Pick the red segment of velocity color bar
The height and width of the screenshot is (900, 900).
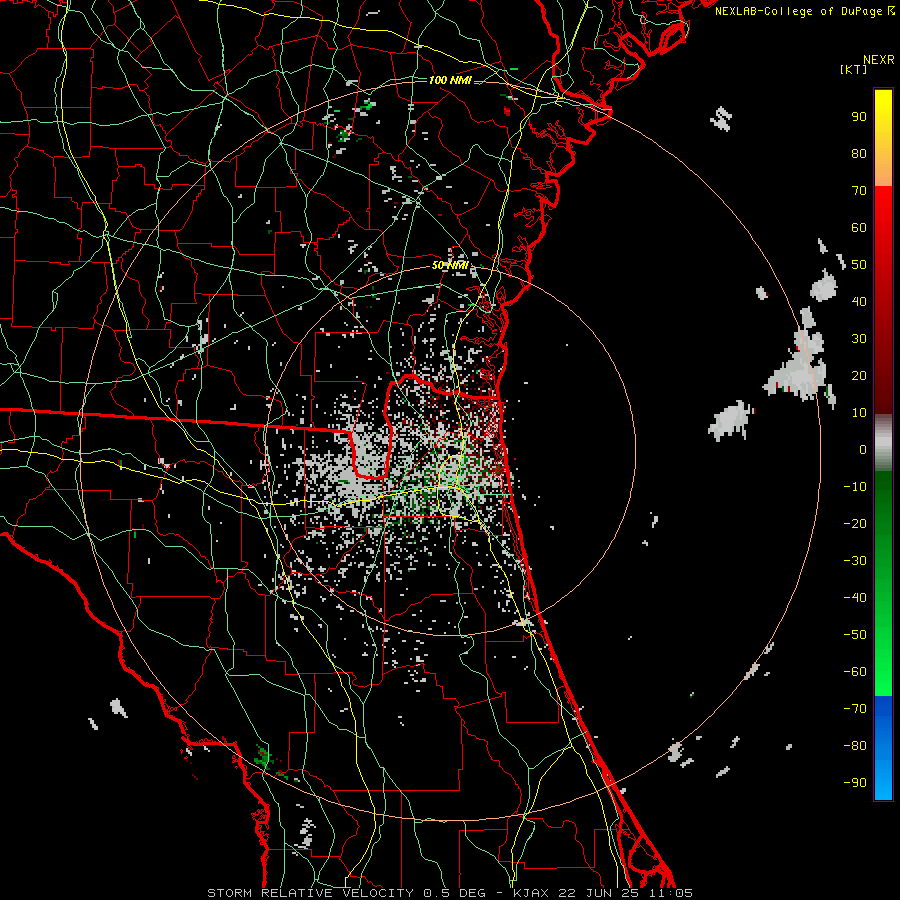coord(883,300)
